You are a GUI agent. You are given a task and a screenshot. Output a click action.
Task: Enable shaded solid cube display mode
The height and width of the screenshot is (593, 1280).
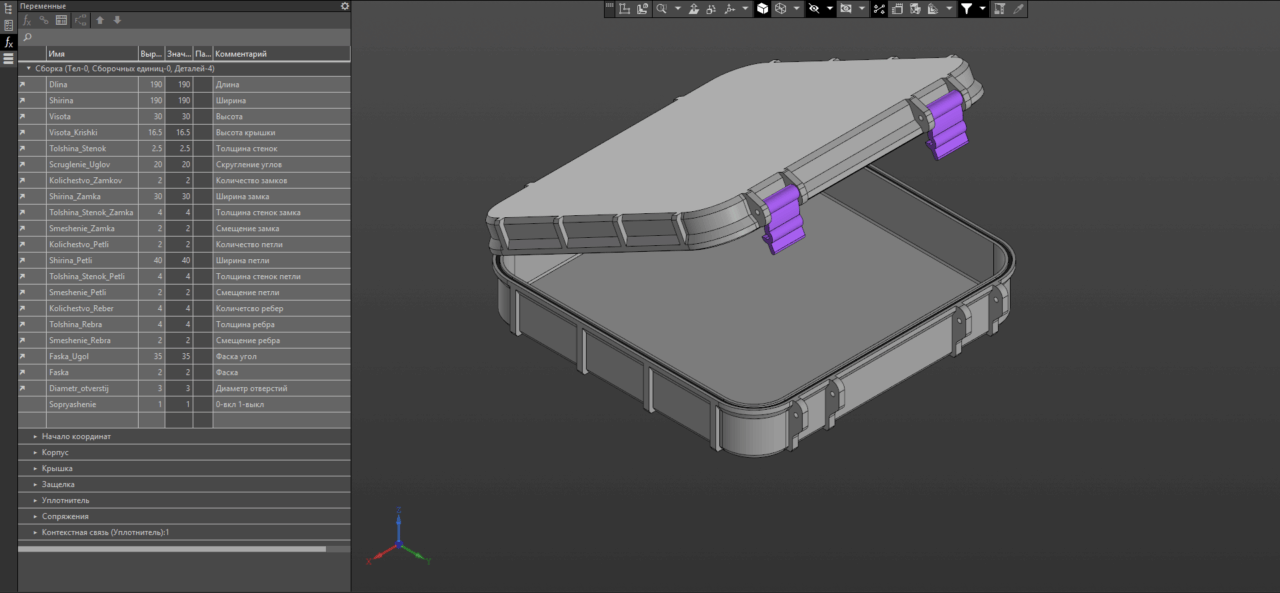(763, 9)
